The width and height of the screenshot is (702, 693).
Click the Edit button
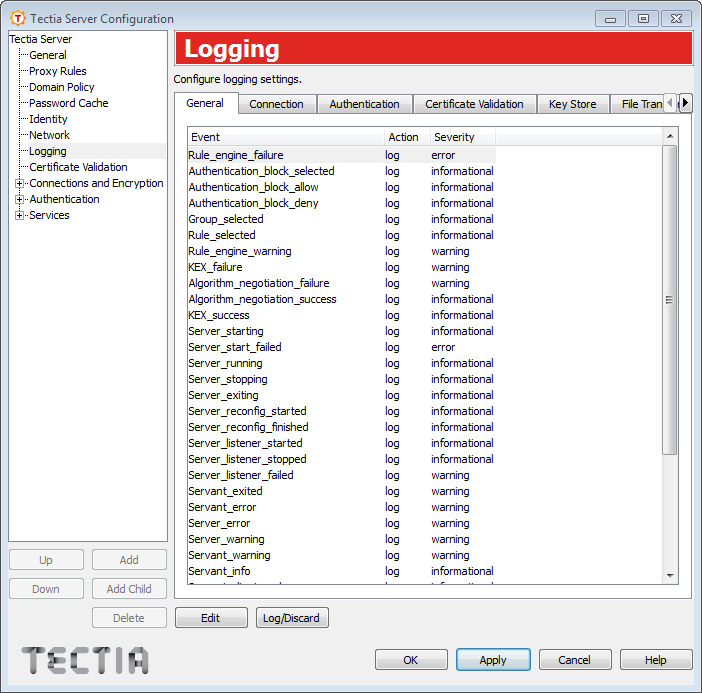point(211,618)
